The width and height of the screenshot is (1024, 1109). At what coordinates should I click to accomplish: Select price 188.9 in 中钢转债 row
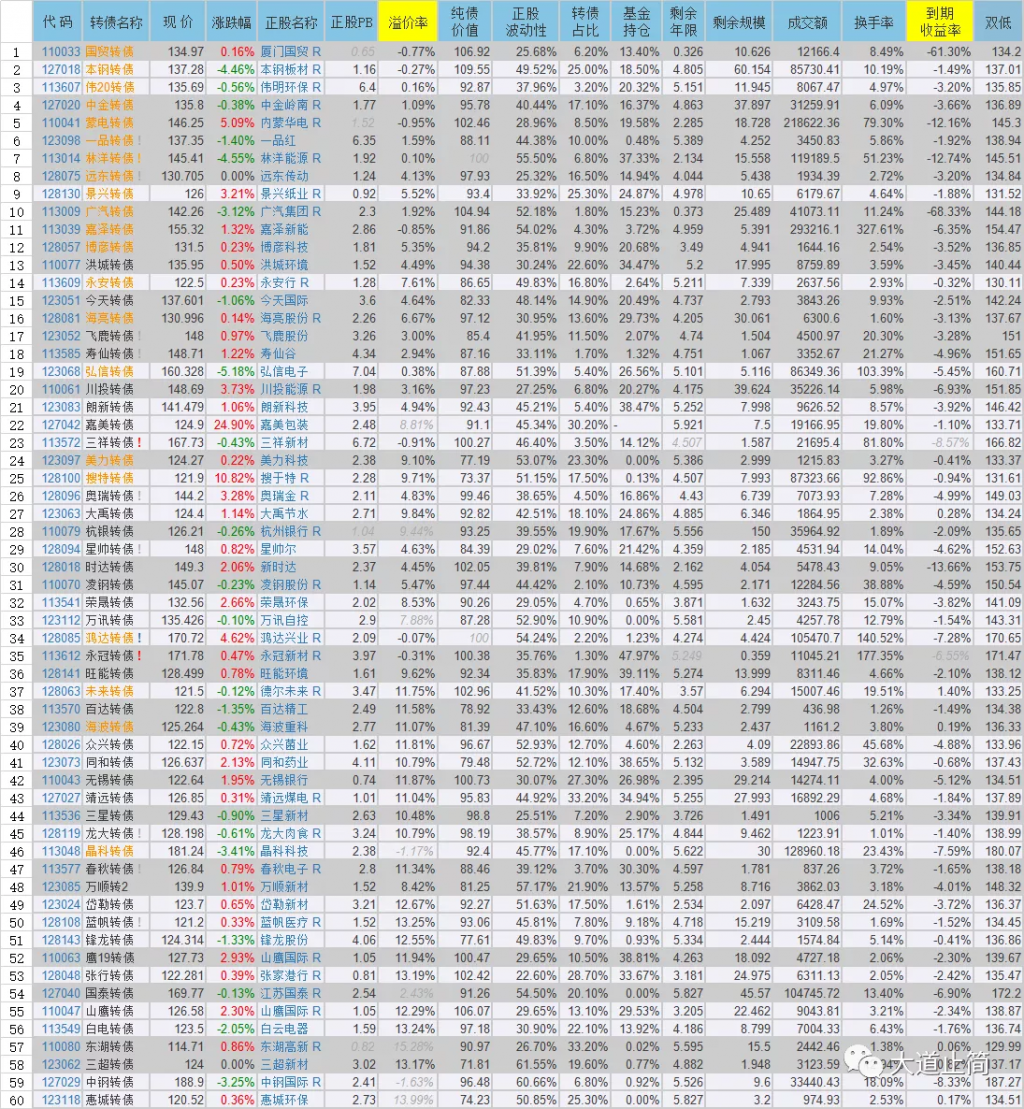190,1081
